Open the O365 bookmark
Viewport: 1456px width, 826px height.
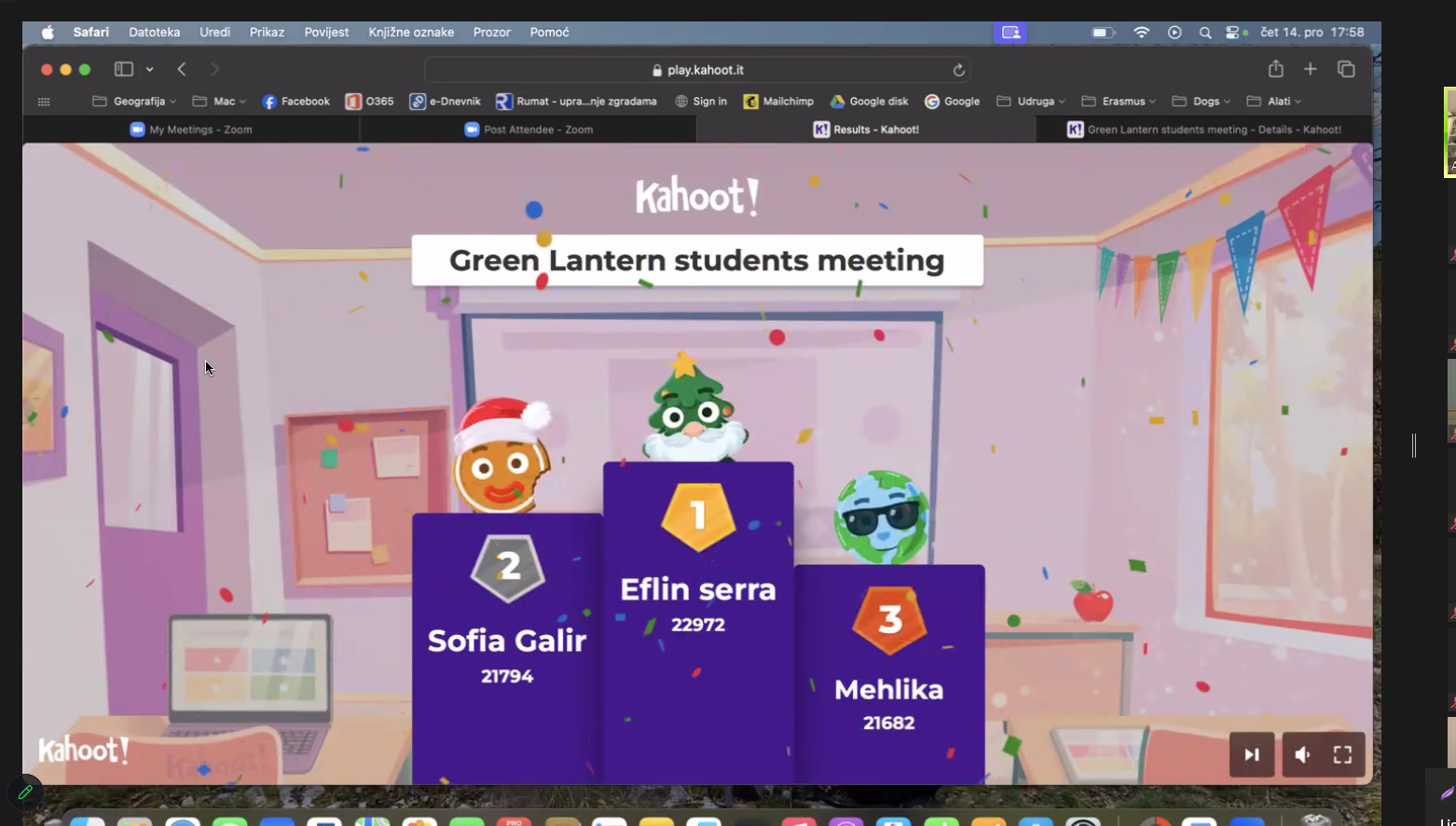[x=369, y=102]
